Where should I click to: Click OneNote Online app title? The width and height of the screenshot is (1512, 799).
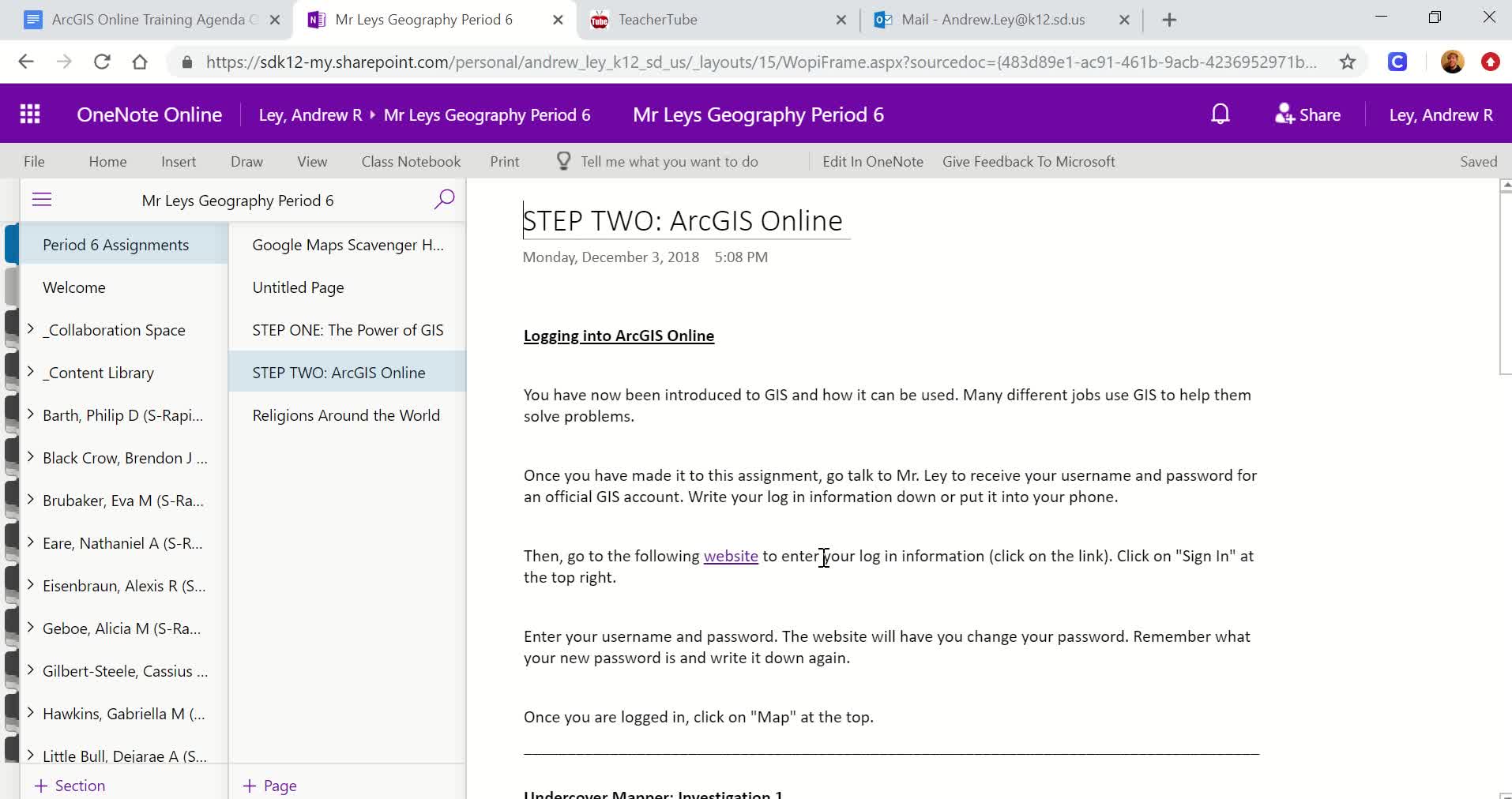[149, 114]
